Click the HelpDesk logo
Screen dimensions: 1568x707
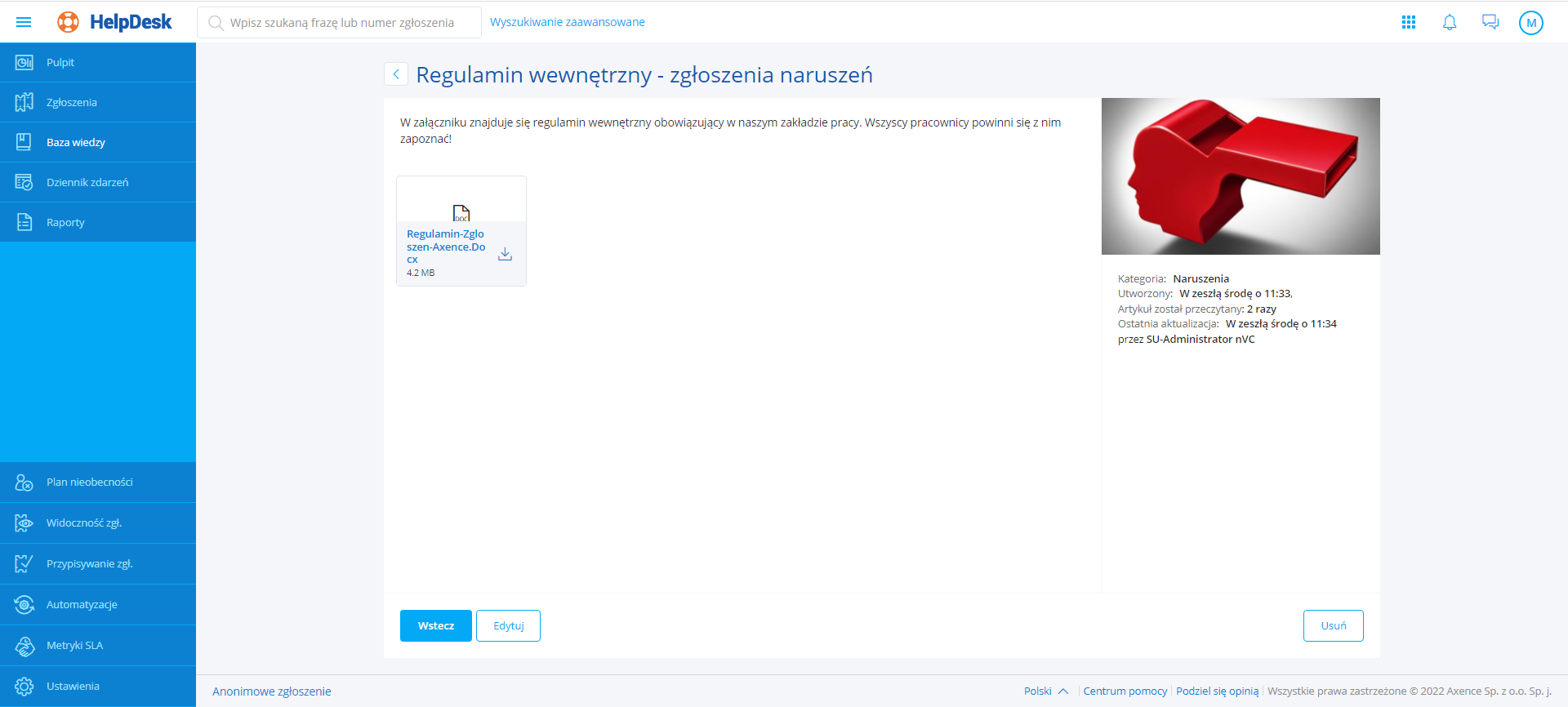pos(115,22)
